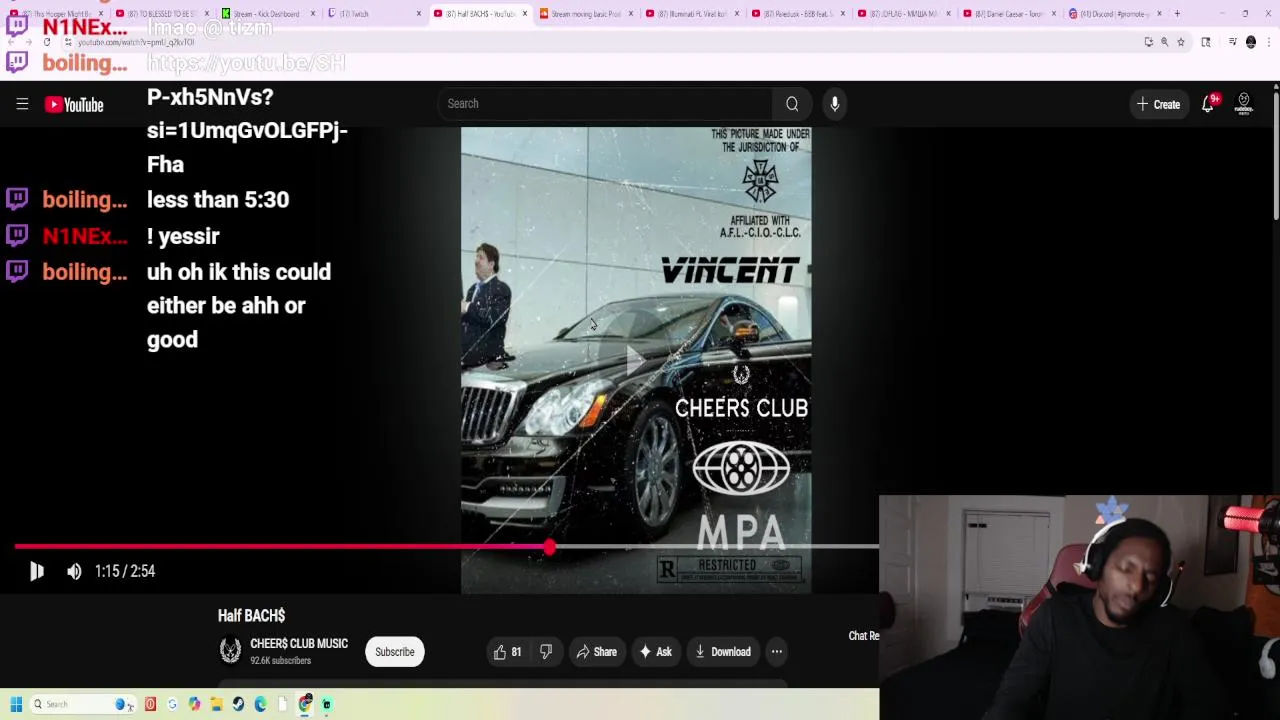
Task: Open Google Chrome from the taskbar
Action: [x=305, y=704]
